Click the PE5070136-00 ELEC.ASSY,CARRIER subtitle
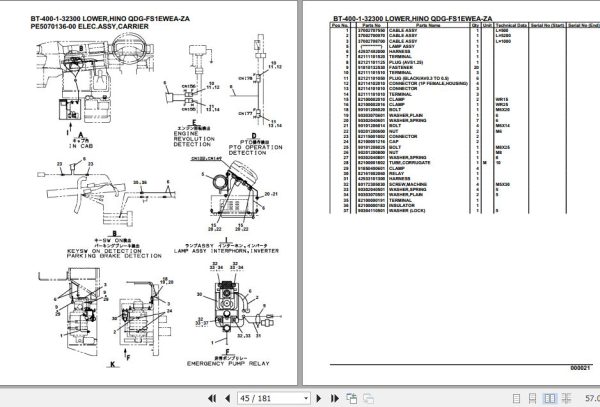The image size is (600, 407). pyautogui.click(x=90, y=26)
